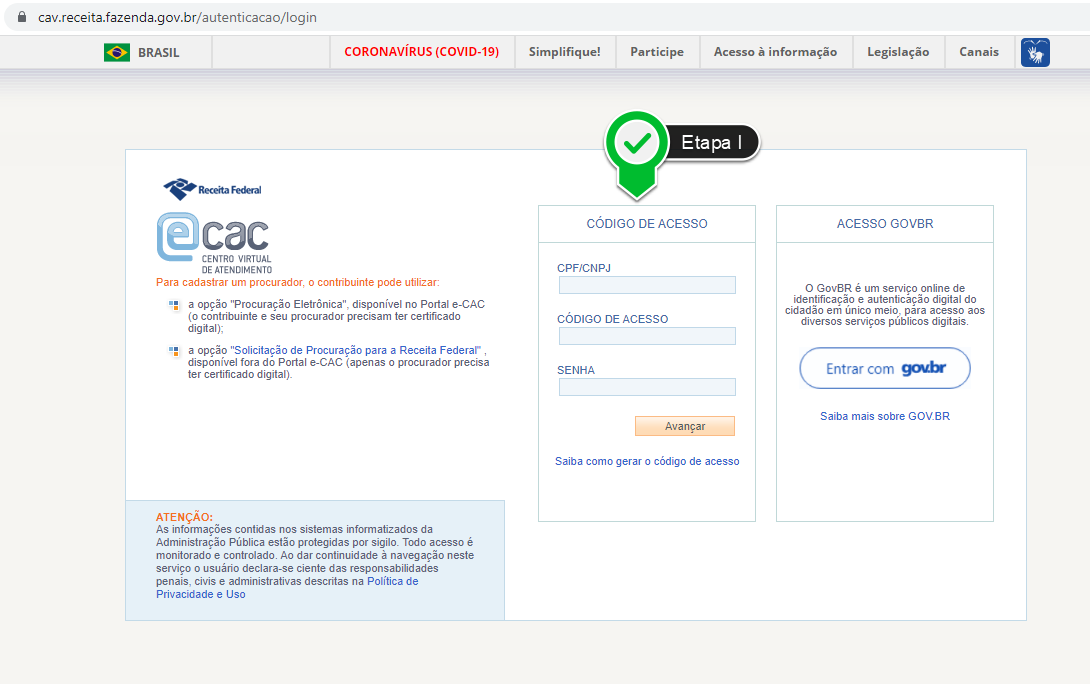This screenshot has width=1090, height=684.
Task: Click the Brazil flag icon
Action: pos(117,52)
